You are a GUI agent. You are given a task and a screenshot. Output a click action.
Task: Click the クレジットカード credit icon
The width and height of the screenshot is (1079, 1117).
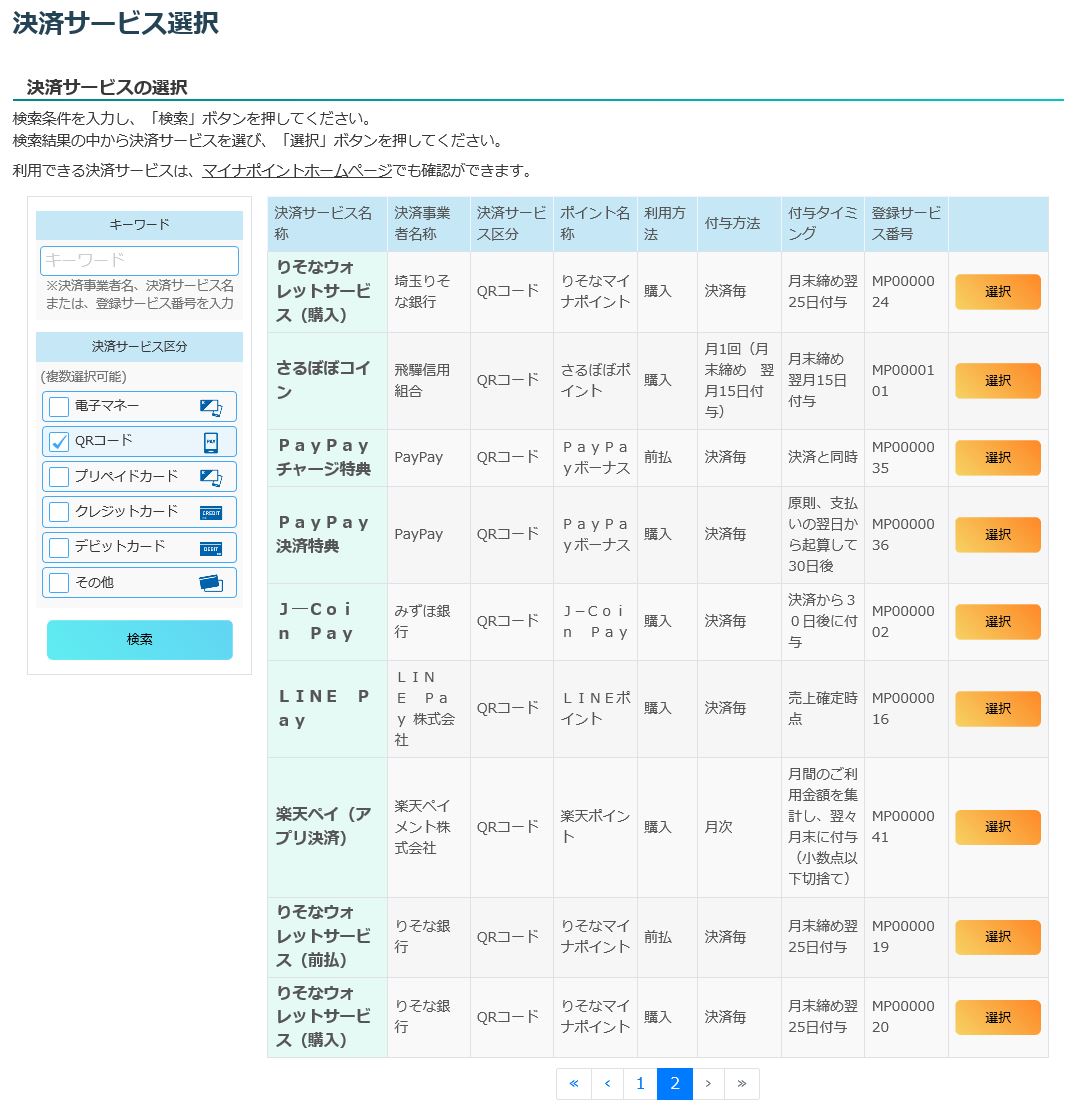tap(211, 513)
